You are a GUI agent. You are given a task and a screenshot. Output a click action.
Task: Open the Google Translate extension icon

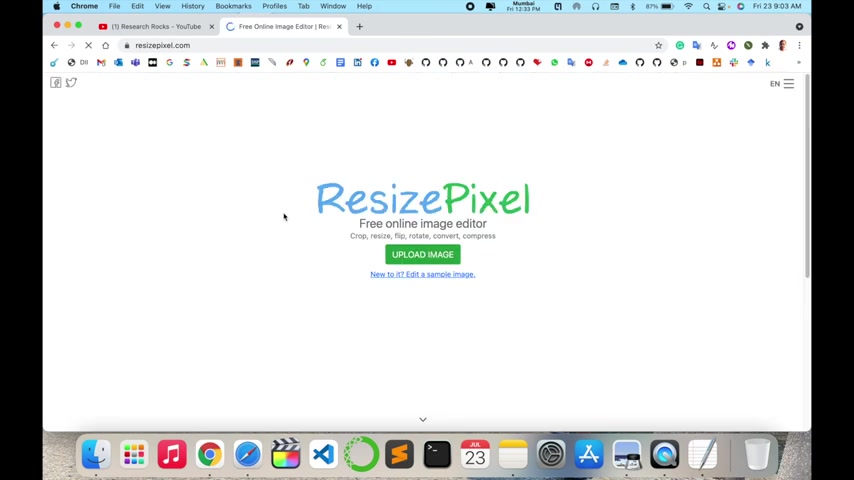(x=697, y=45)
